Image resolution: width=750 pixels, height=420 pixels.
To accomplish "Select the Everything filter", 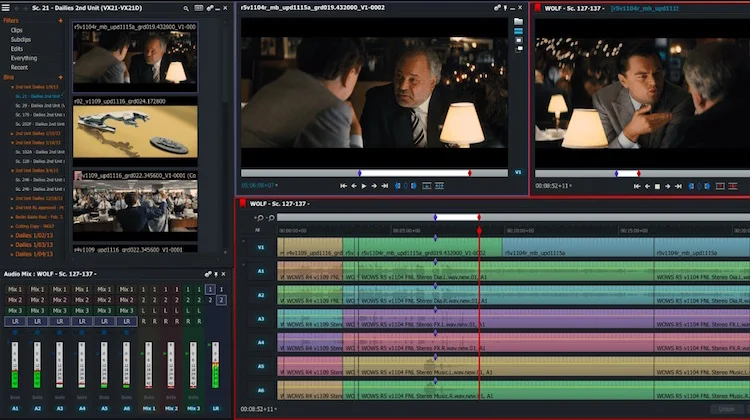I will pyautogui.click(x=24, y=58).
